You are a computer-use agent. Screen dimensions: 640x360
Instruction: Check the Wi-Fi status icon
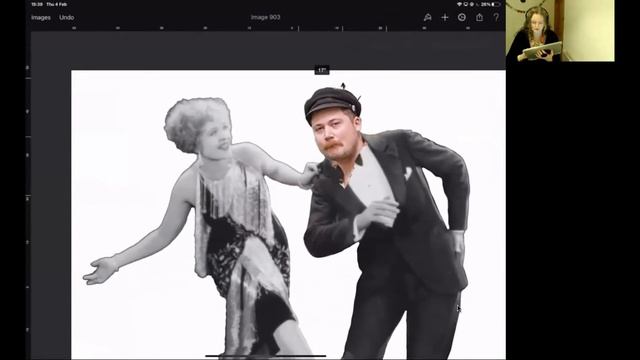[x=459, y=4]
